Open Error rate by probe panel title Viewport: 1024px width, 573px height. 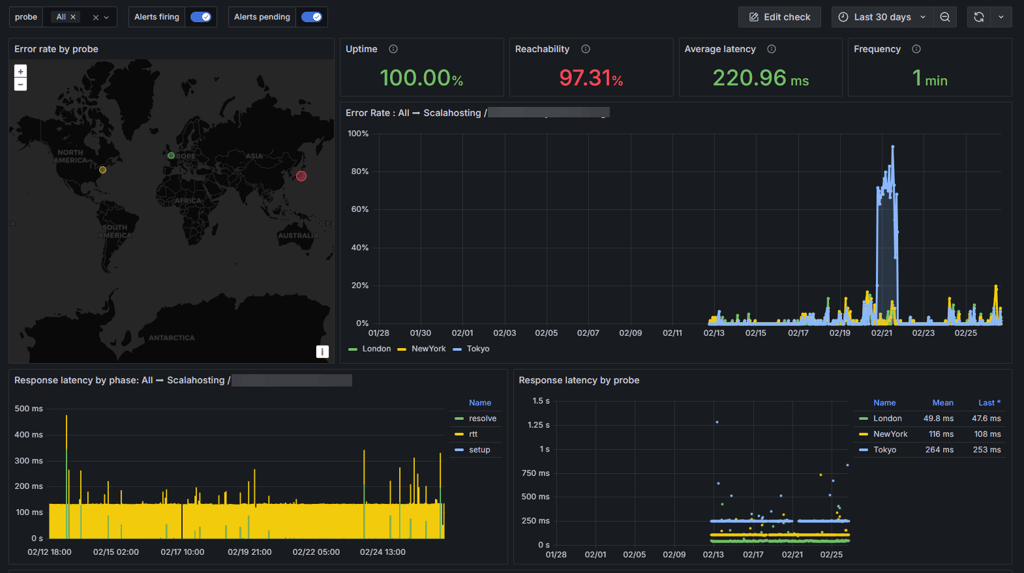[x=56, y=49]
